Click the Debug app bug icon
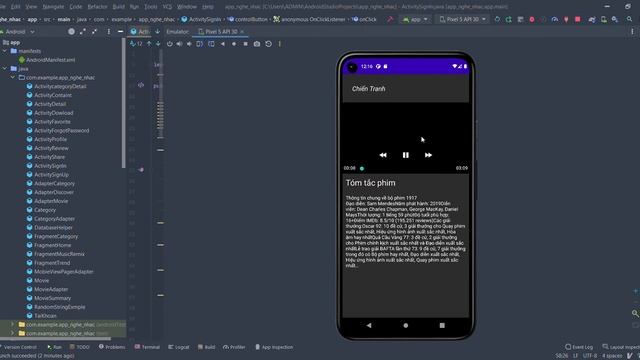640x360 pixels. tap(532, 19)
